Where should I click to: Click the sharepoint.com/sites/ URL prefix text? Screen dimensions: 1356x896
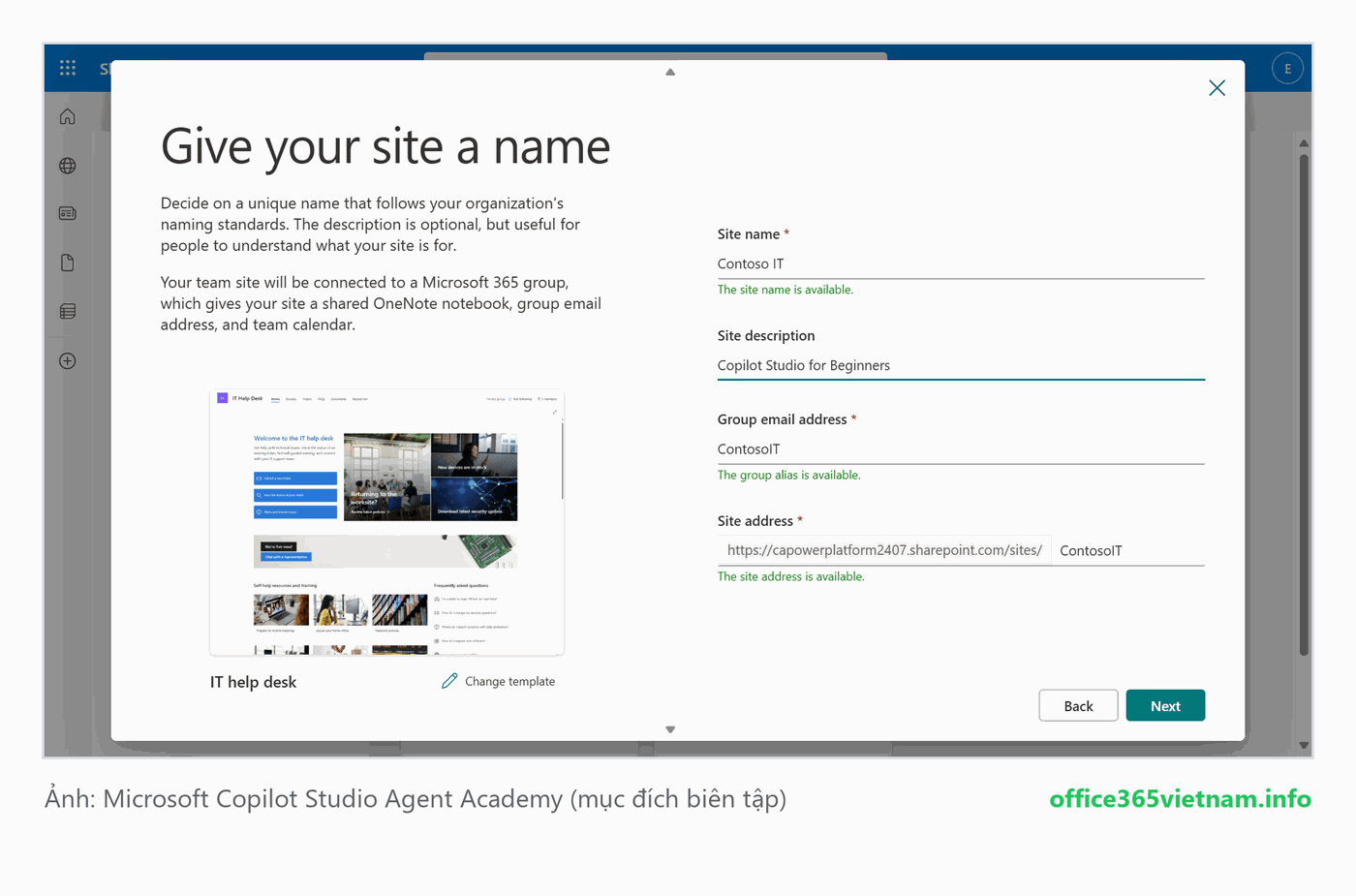(884, 550)
